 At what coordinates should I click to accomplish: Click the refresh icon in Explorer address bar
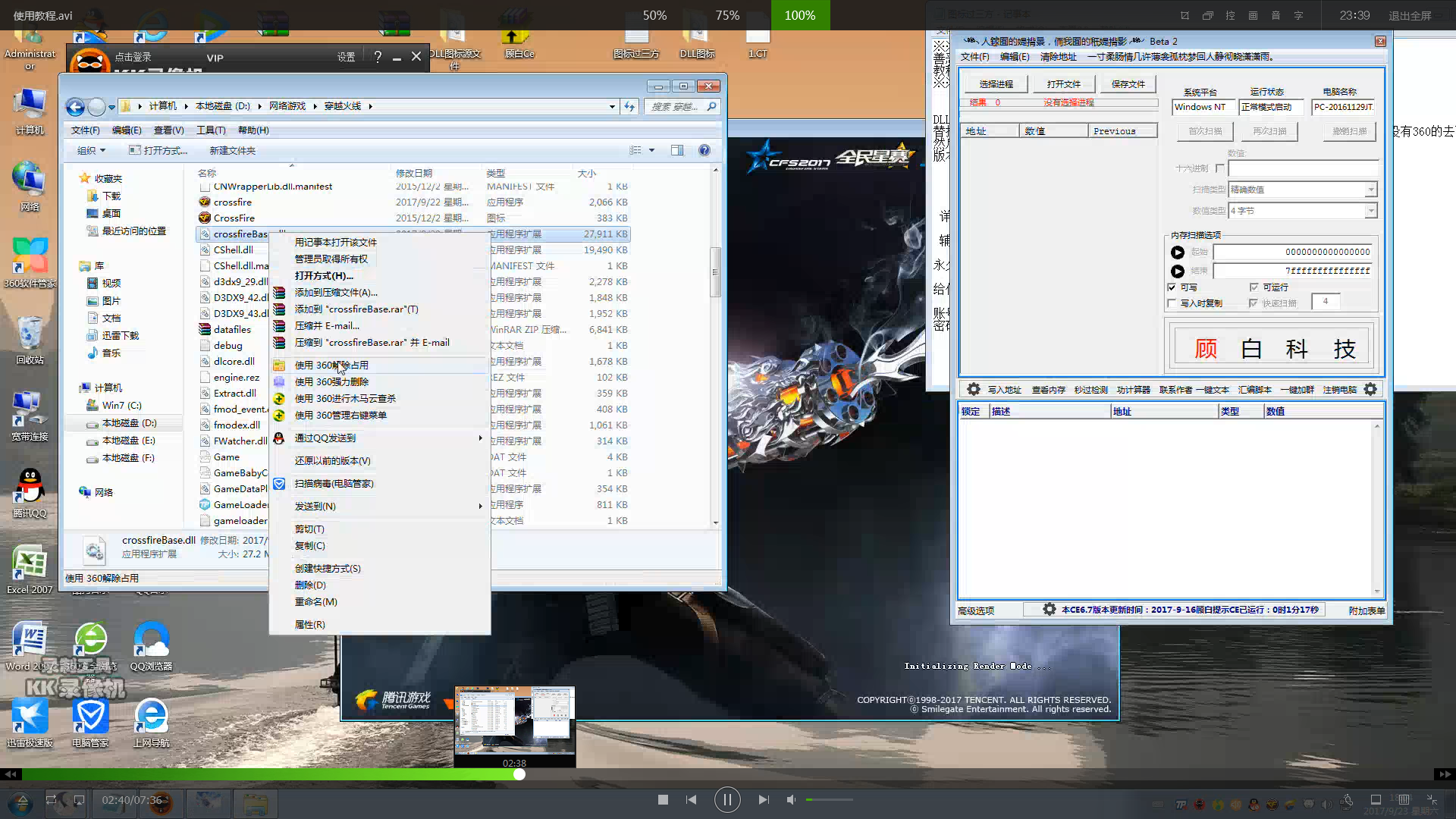tap(629, 106)
